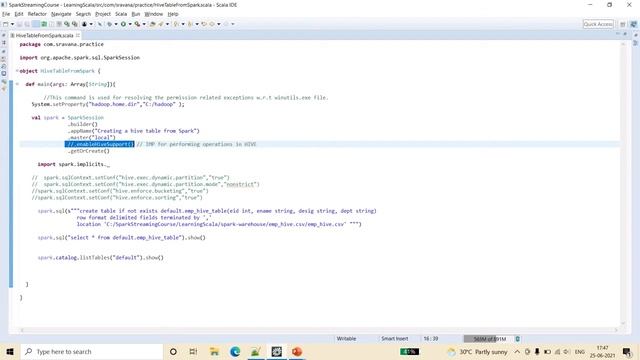Open Microsoft Edge from taskbar
Screen dimensions: 640x360
[x=235, y=351]
